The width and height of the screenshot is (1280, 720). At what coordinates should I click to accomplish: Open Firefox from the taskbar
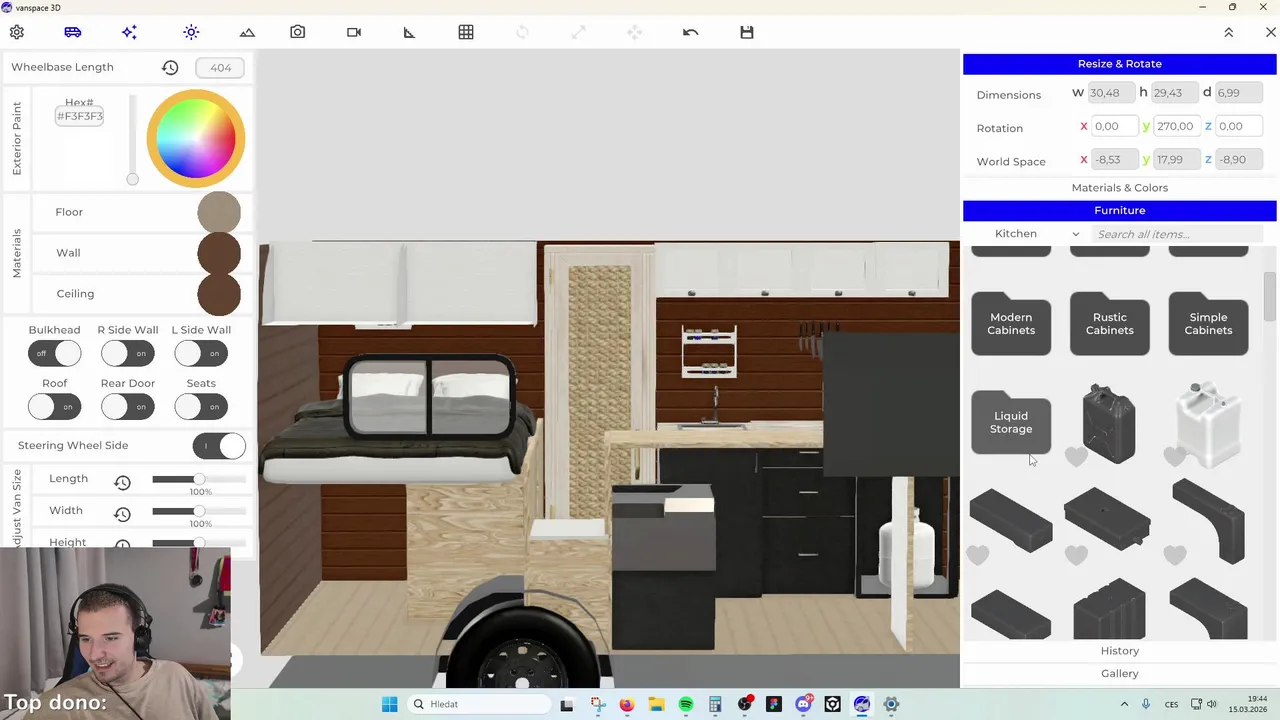(x=626, y=704)
